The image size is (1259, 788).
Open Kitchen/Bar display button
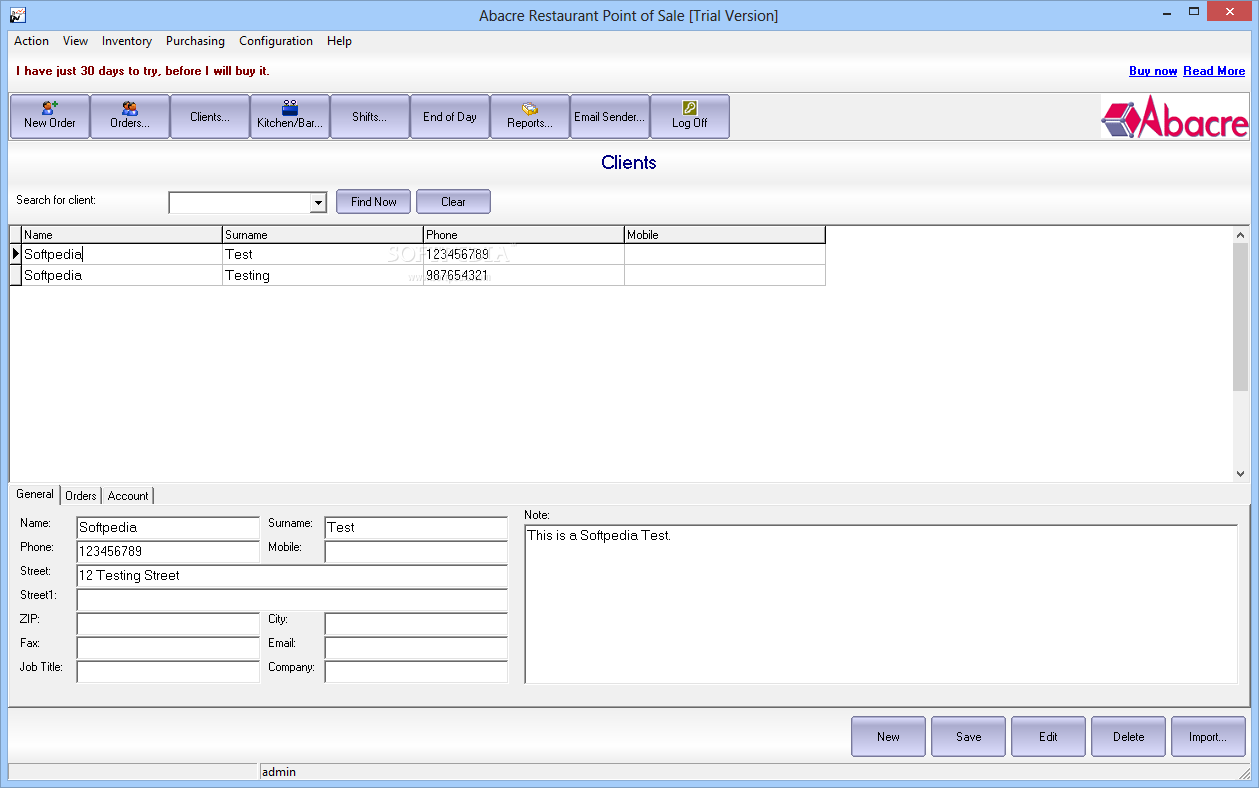pos(290,116)
